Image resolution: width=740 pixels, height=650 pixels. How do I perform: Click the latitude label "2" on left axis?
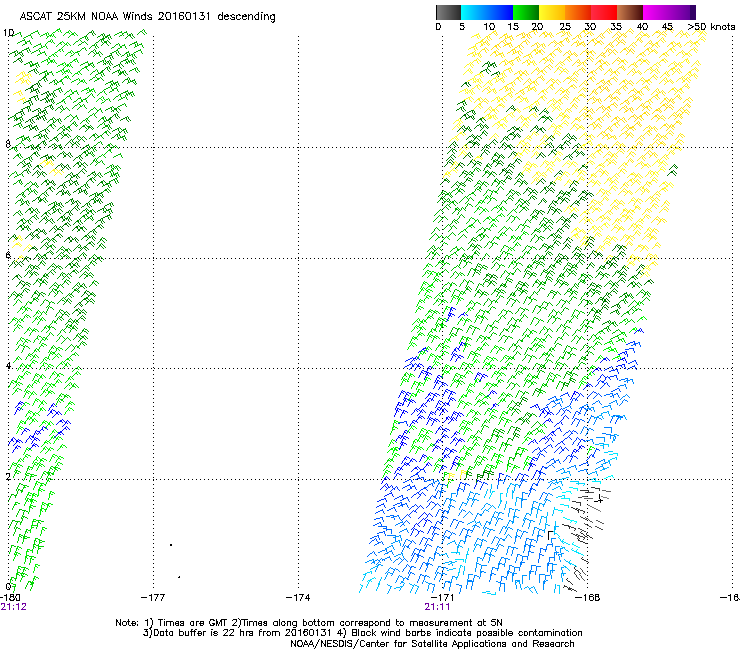[8, 476]
